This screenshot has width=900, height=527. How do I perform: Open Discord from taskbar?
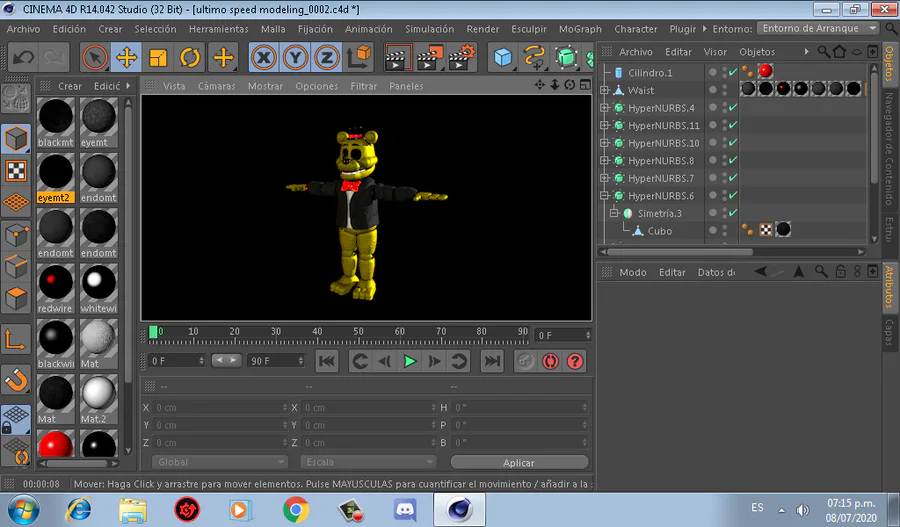pyautogui.click(x=405, y=509)
